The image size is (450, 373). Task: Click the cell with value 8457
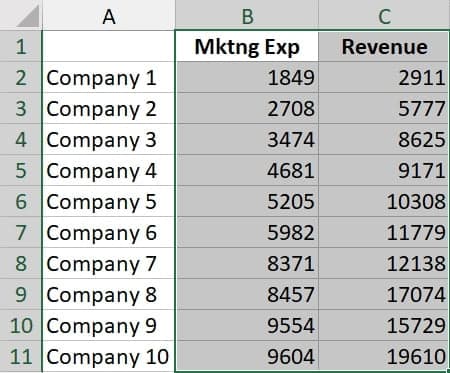[247, 294]
